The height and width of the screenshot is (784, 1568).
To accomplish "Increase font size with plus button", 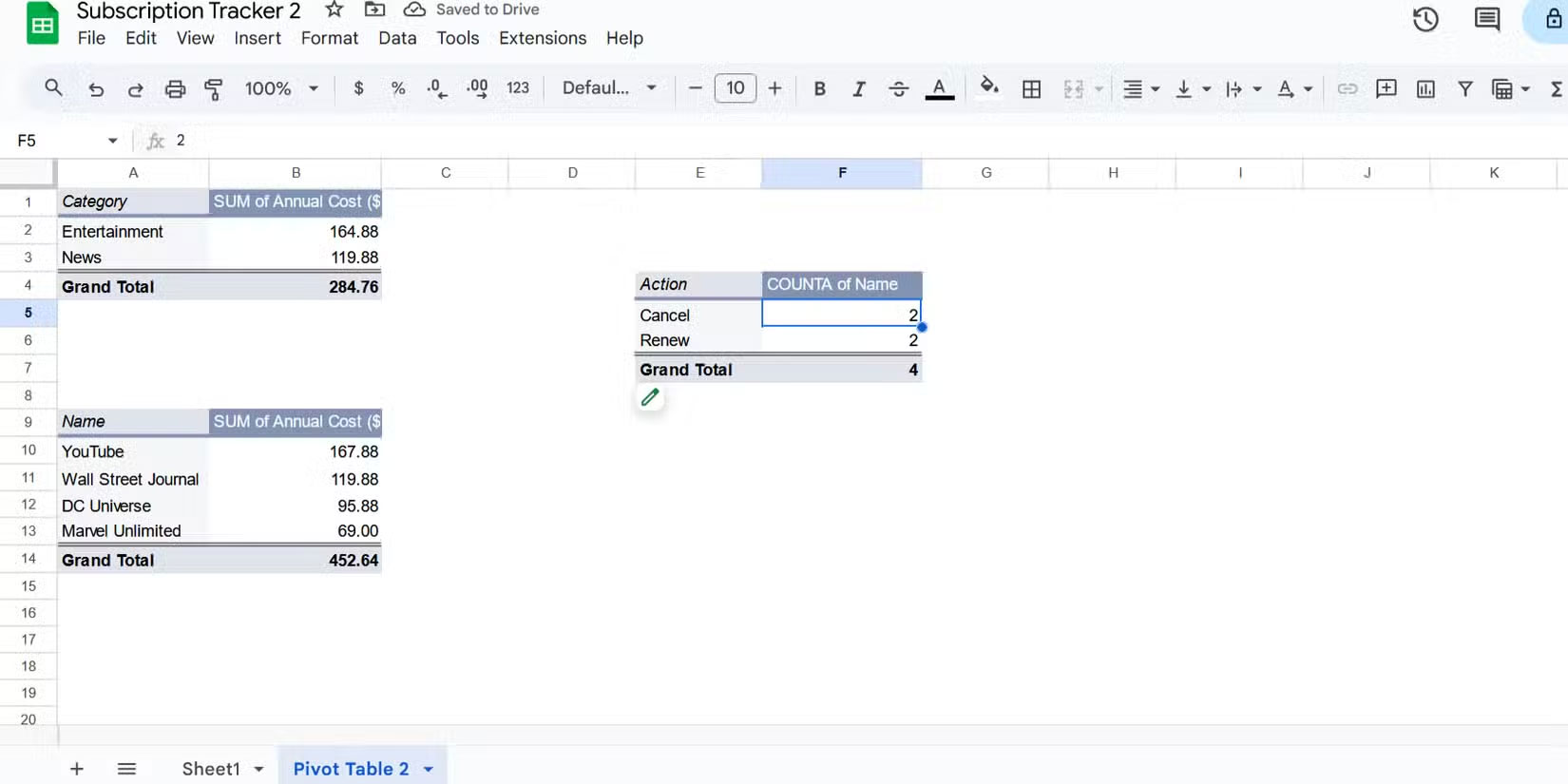I will click(x=774, y=88).
